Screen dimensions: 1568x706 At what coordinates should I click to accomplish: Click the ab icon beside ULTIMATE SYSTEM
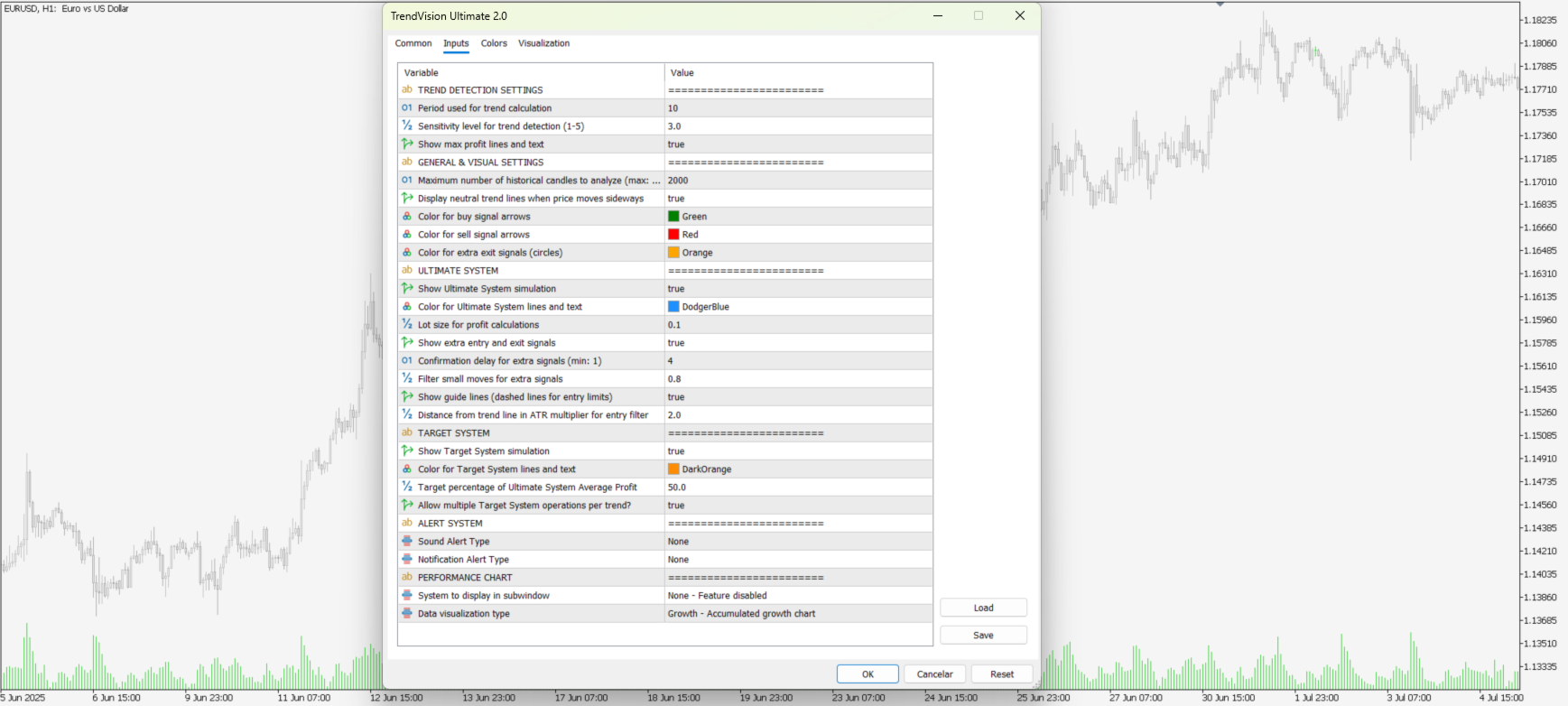[407, 270]
